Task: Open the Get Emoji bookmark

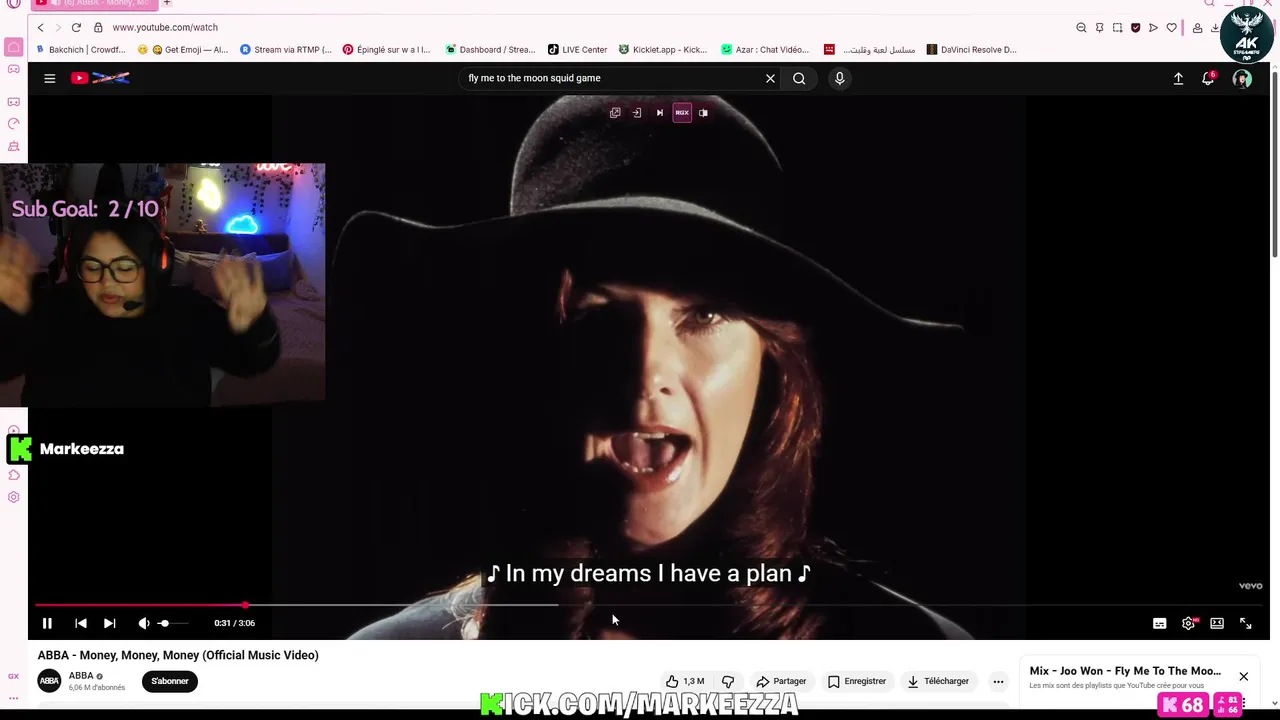Action: coord(183,49)
